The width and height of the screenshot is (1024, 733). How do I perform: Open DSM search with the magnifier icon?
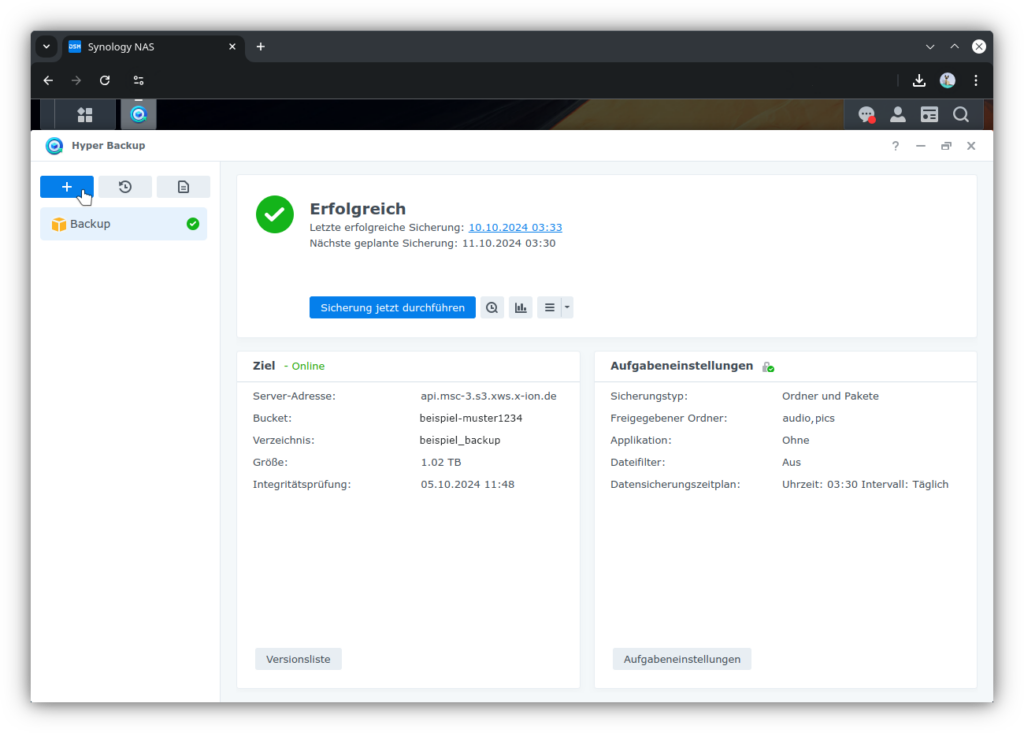pyautogui.click(x=960, y=114)
